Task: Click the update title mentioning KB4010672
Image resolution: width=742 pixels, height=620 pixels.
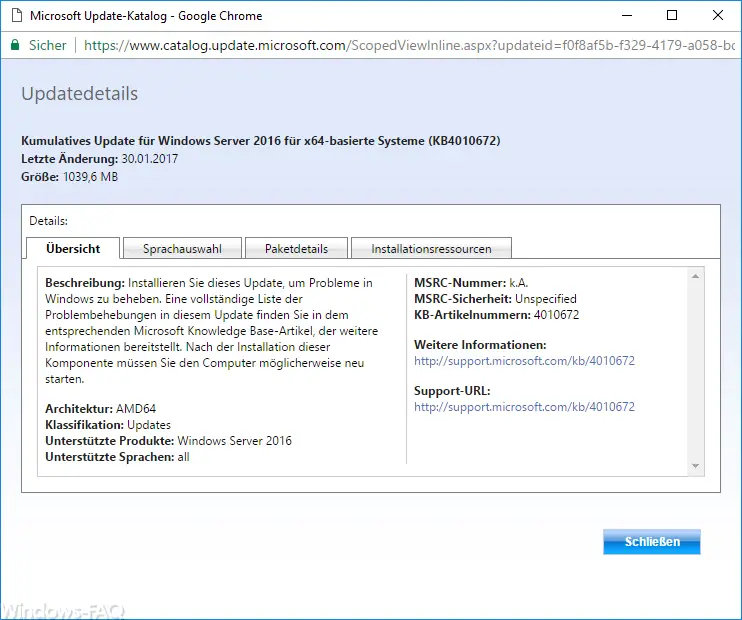Action: [261, 141]
